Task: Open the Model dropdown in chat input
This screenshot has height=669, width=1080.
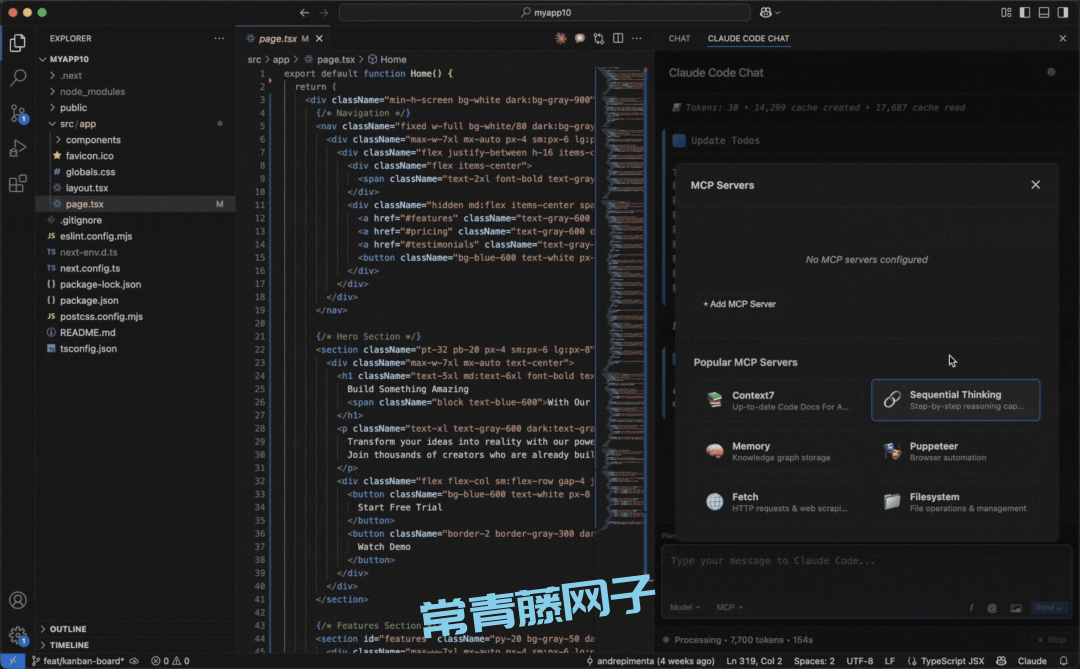Action: pyautogui.click(x=684, y=608)
